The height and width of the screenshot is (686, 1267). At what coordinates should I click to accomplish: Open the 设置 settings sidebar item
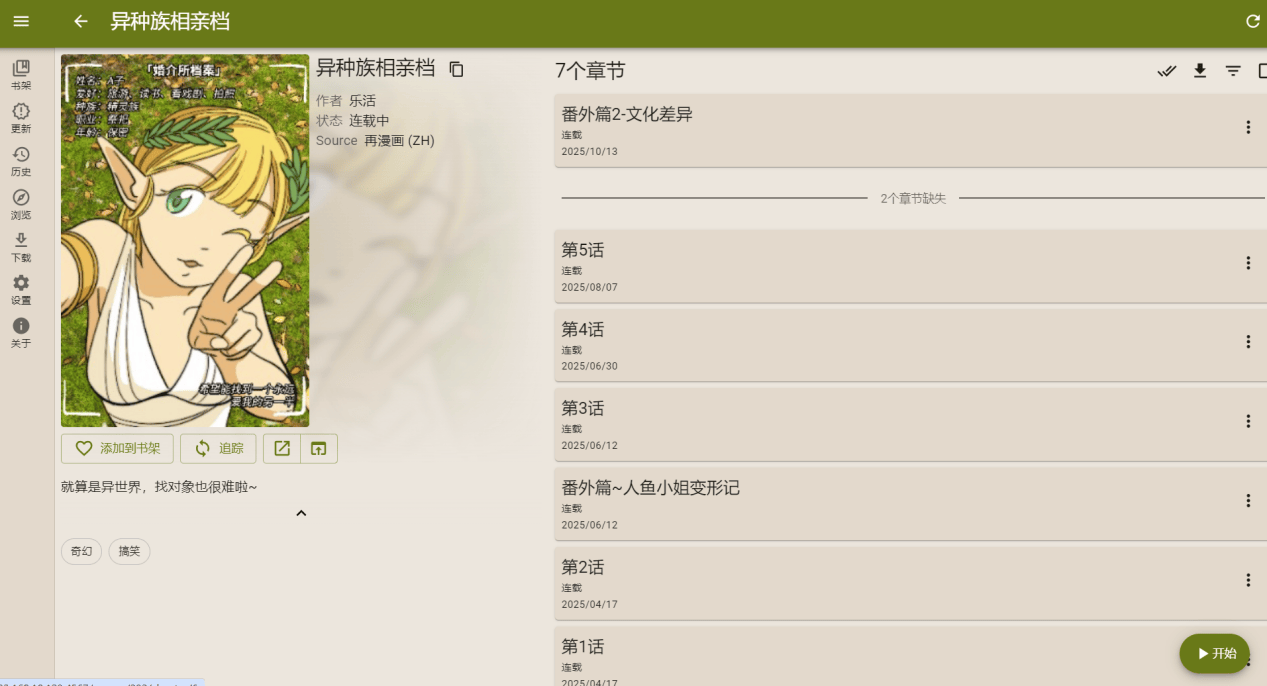pyautogui.click(x=21, y=290)
